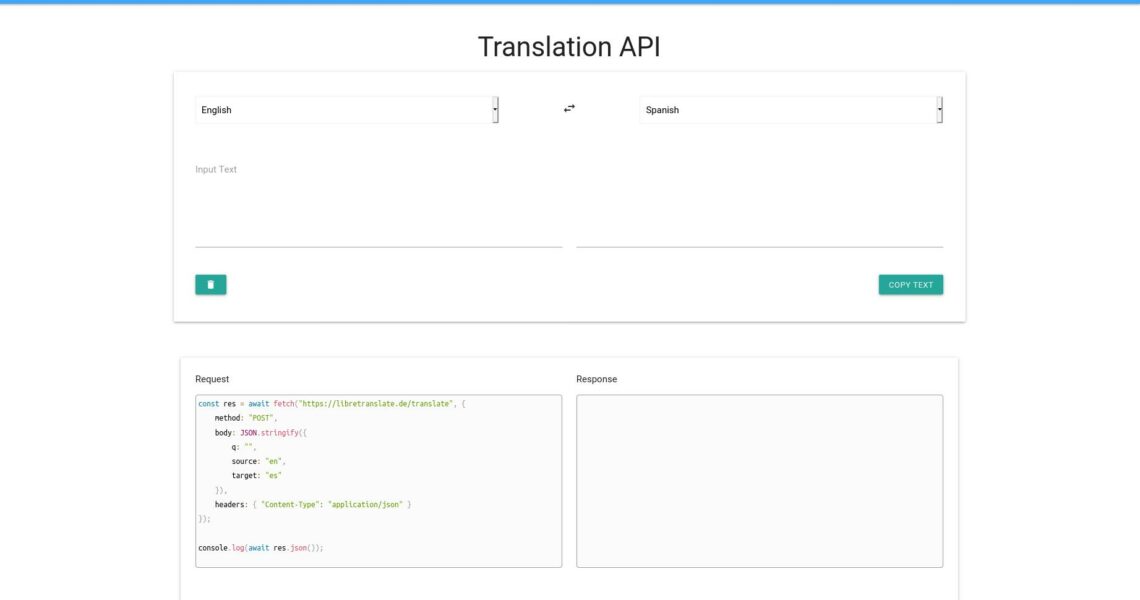Click the swap languages arrows icon
Viewport: 1140px width, 600px height.
click(x=569, y=109)
